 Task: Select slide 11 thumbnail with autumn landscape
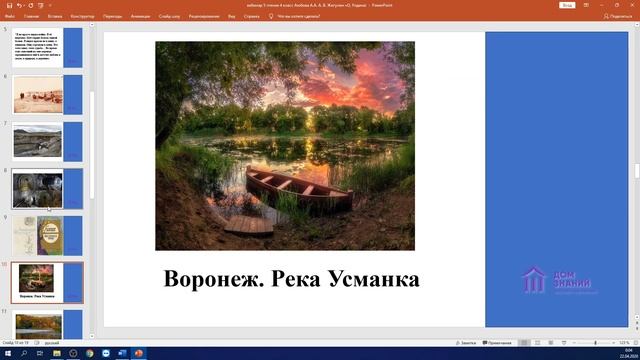coord(47,324)
